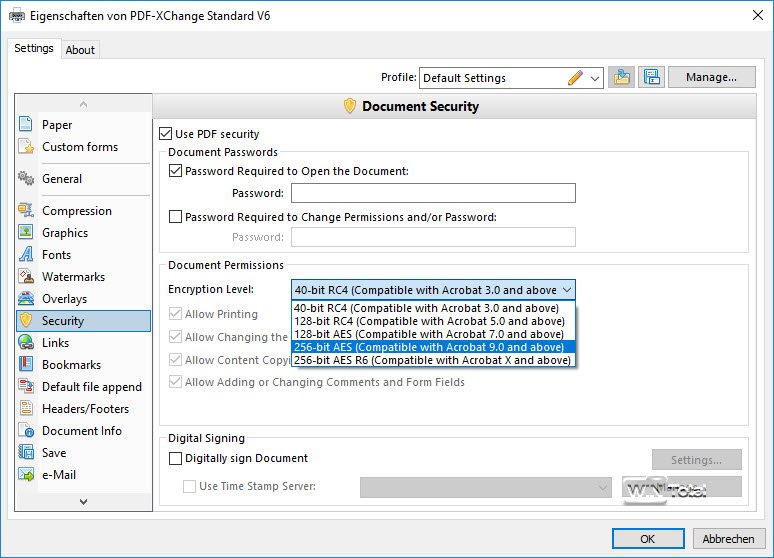Select the Bookmarks icon
Viewport: 774px width, 558px height.
27,365
